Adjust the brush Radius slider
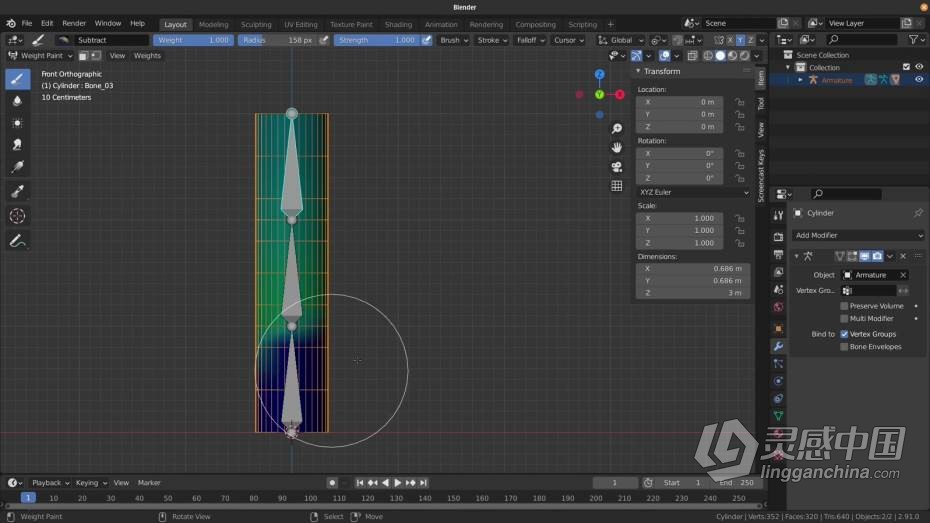This screenshot has width=930, height=523. (277, 40)
